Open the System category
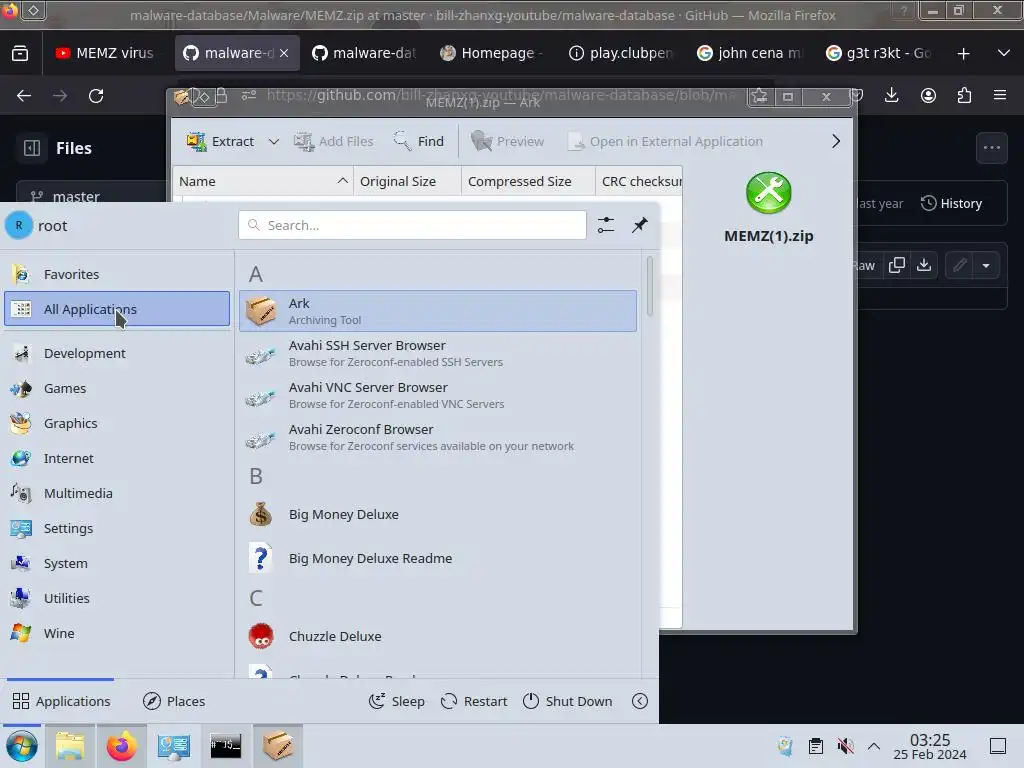This screenshot has height=768, width=1024. point(117,563)
